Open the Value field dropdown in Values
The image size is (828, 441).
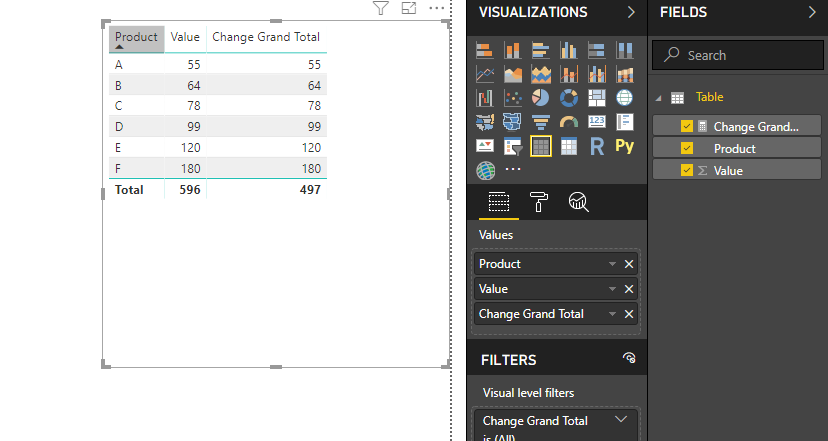coord(612,289)
